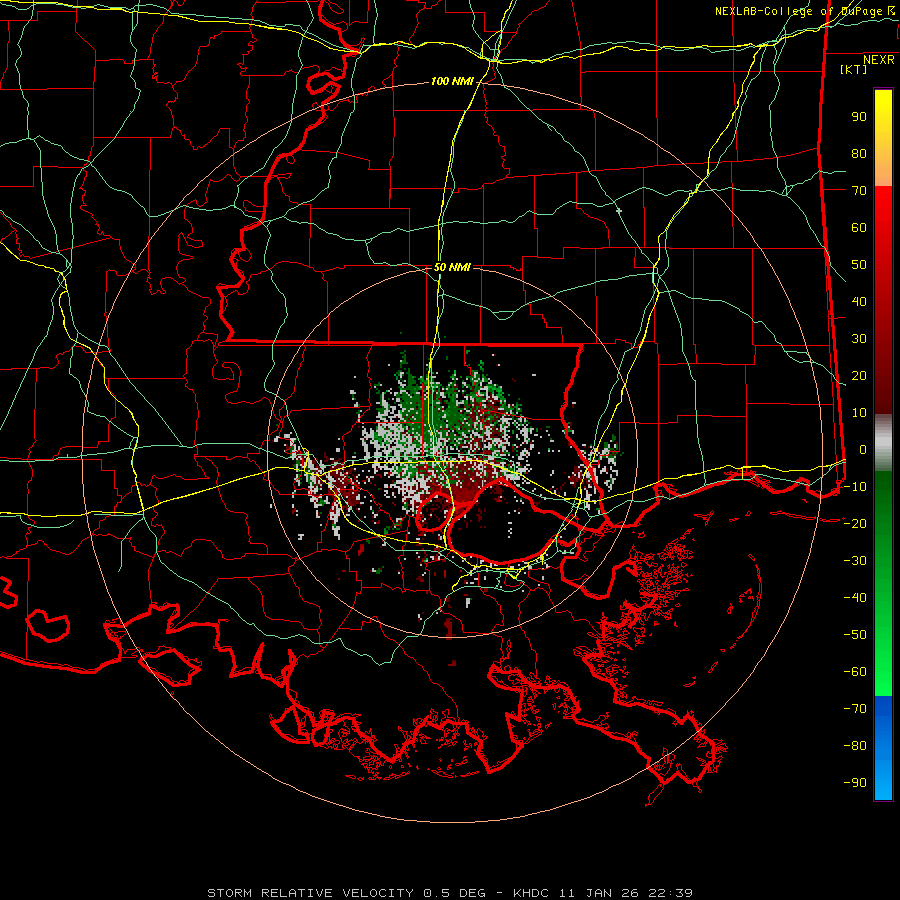Click the 50 NMI range ring label
The image size is (900, 900).
point(452,267)
